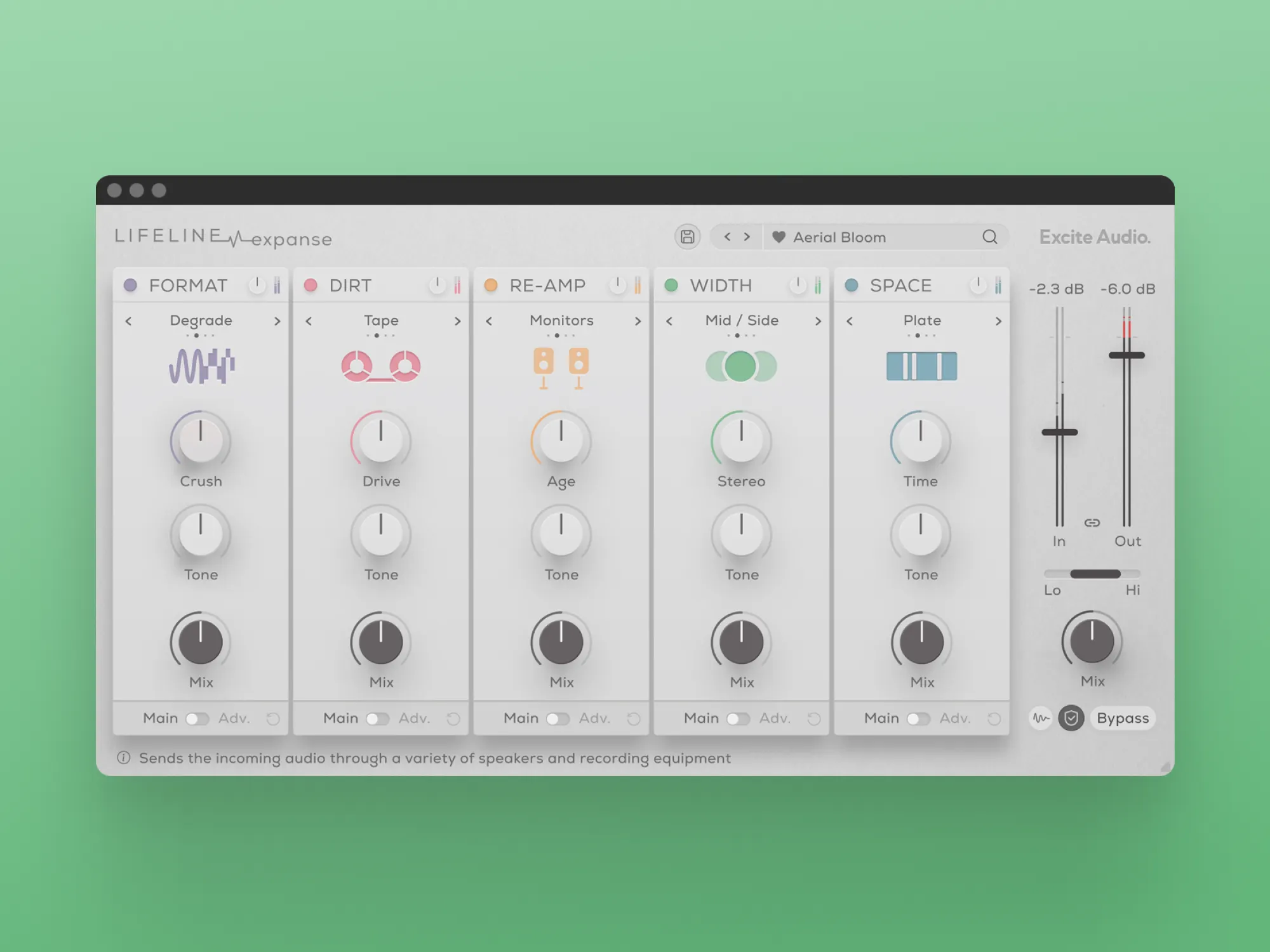
Task: Select the previous preset arrow
Action: pos(727,237)
